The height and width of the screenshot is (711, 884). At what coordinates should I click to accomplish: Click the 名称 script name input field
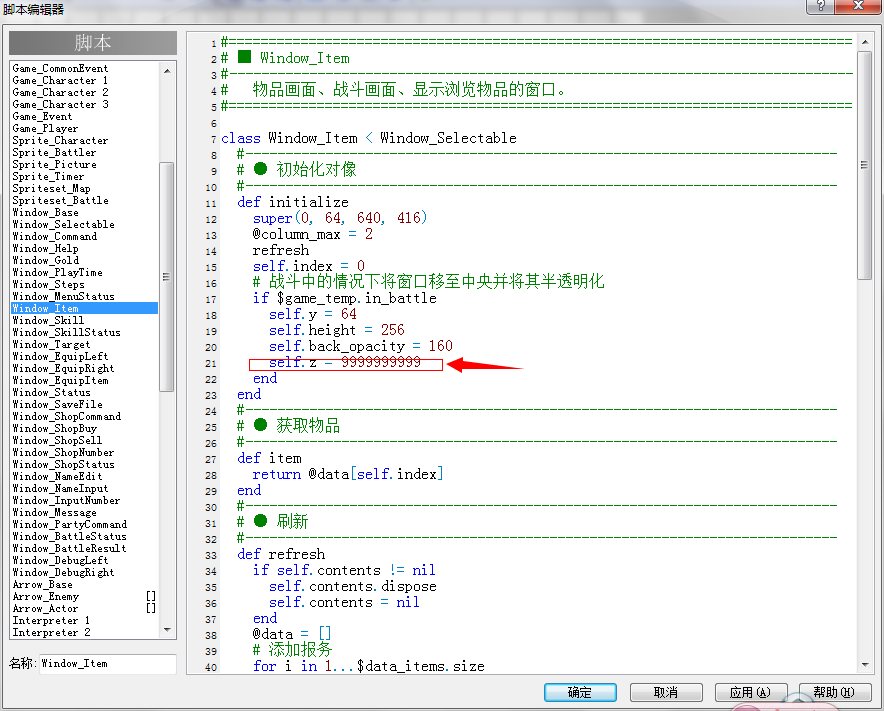click(x=108, y=664)
